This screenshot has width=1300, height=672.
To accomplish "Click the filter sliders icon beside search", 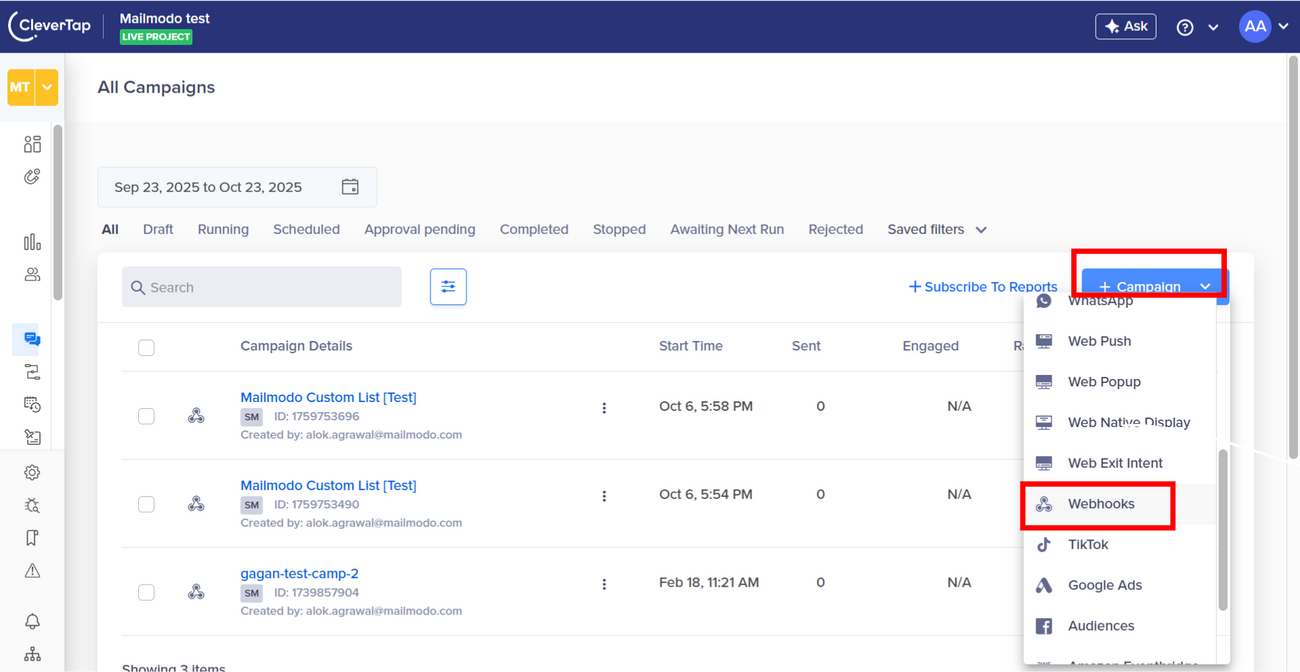I will pos(448,287).
